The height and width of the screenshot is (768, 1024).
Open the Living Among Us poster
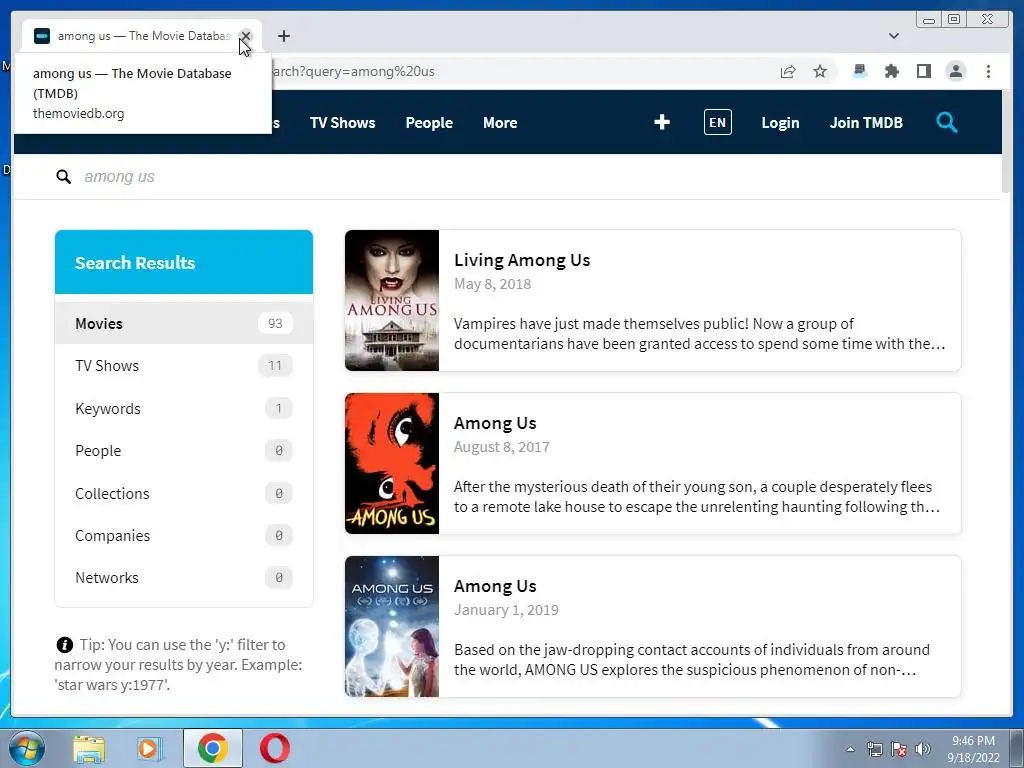[392, 300]
